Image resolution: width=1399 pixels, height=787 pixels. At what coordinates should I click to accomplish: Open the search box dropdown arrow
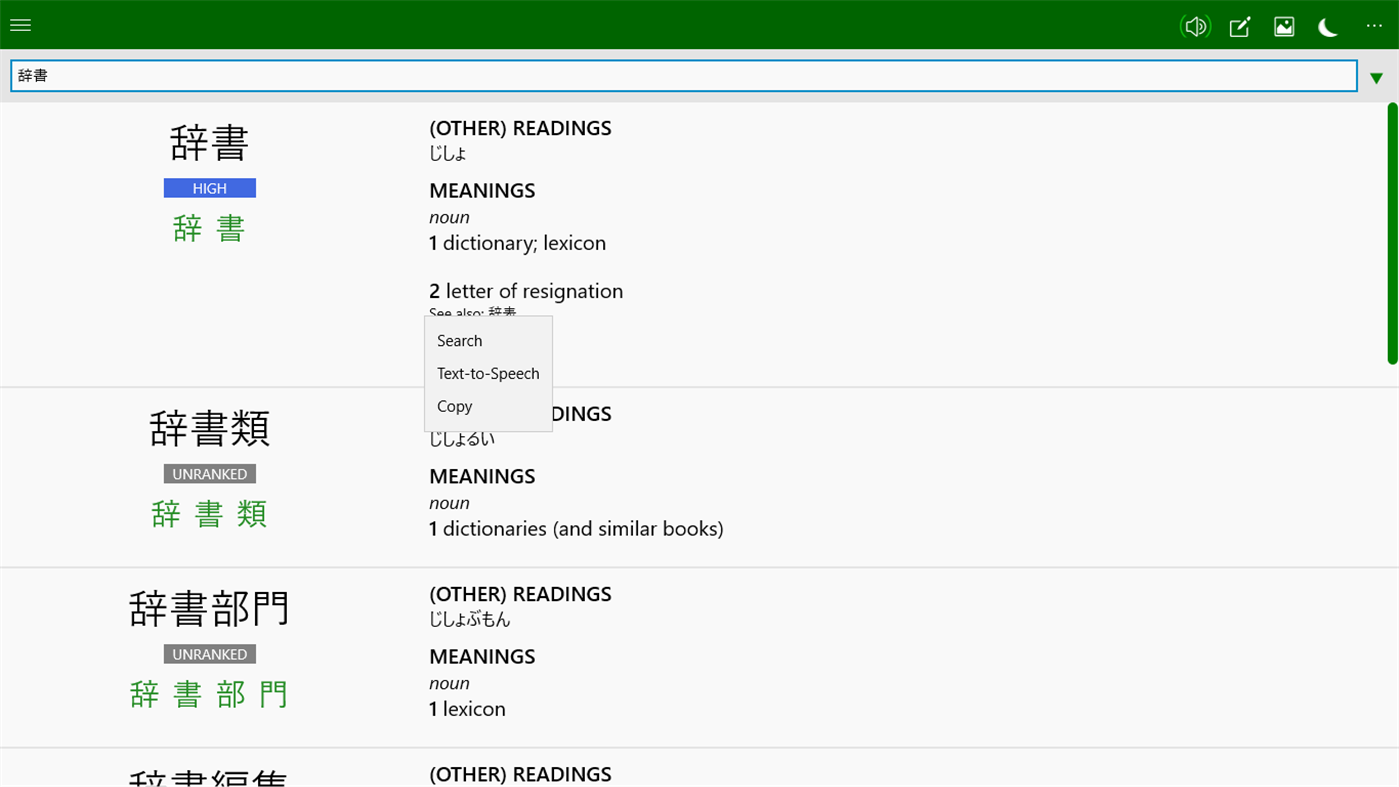[x=1376, y=76]
